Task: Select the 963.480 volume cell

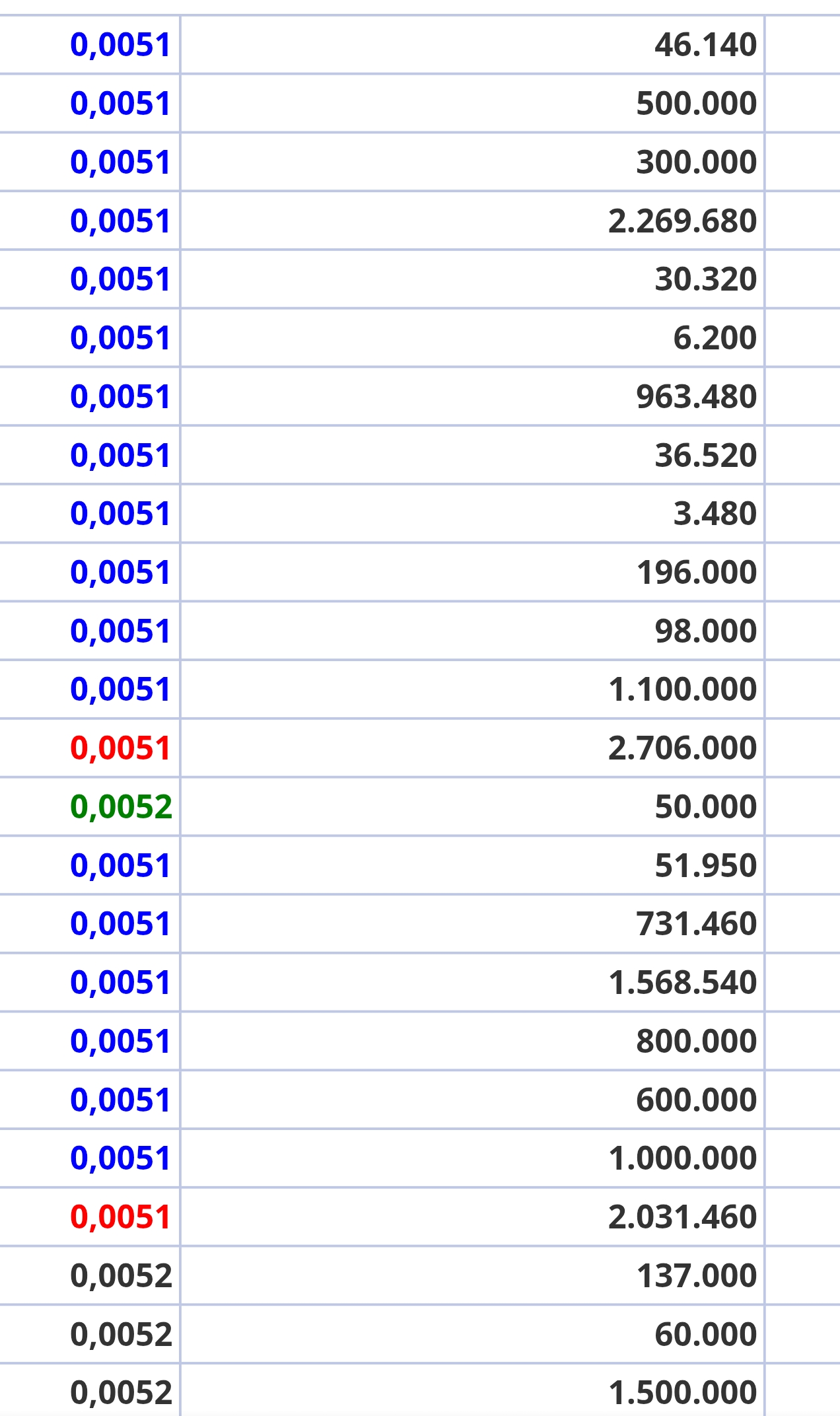Action: (x=472, y=396)
